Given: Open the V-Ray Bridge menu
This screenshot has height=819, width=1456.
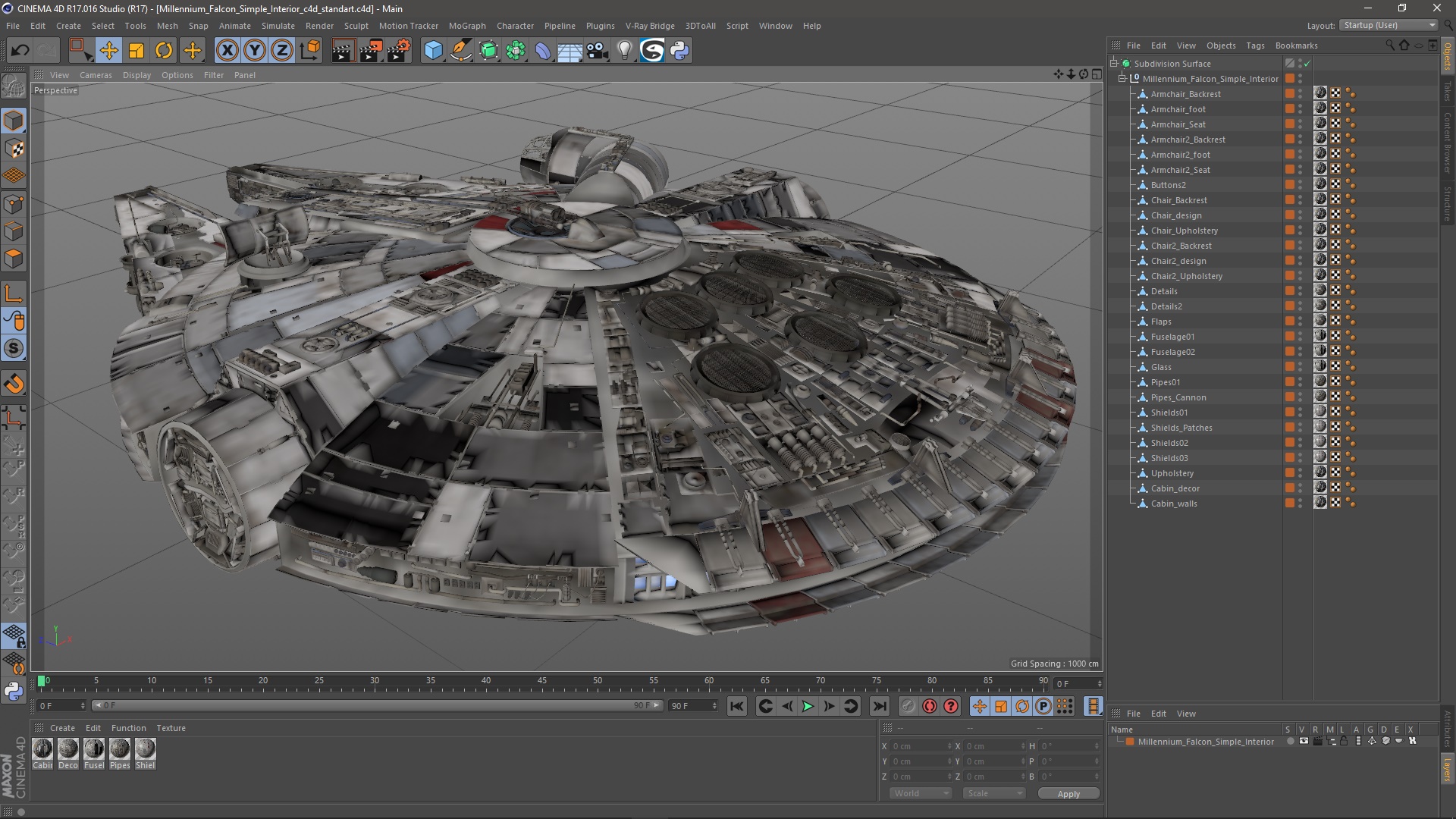Looking at the screenshot, I should 650,26.
